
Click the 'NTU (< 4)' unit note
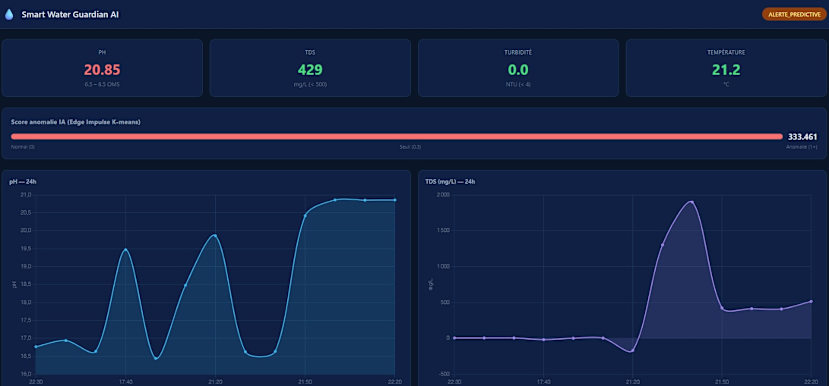pos(518,85)
